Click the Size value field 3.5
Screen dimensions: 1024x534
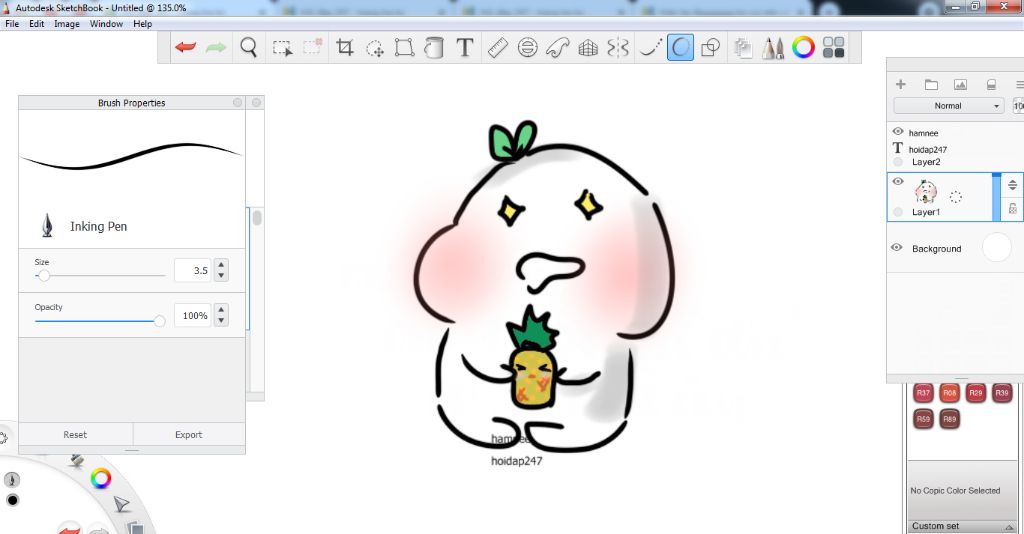(193, 270)
